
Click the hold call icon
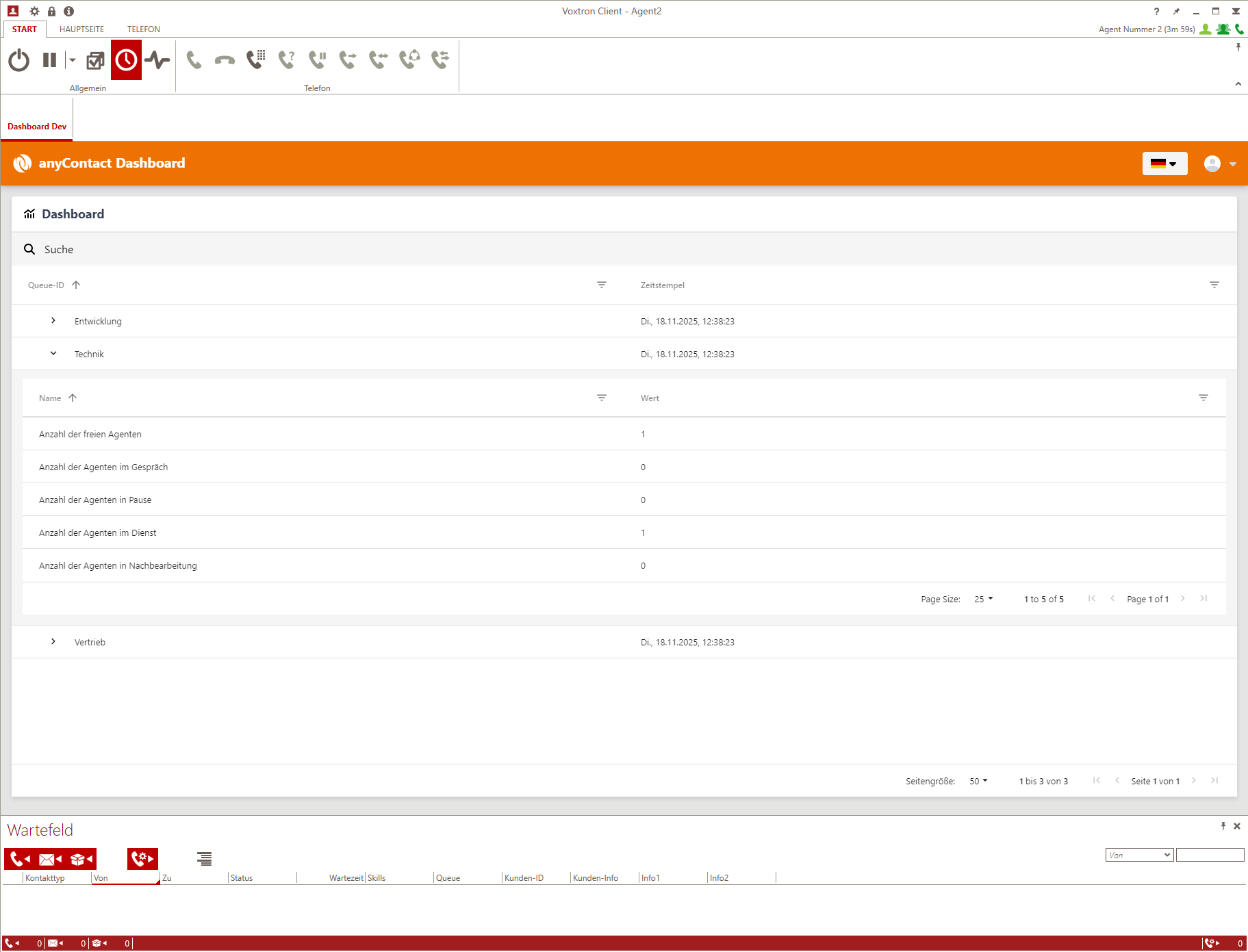coord(317,60)
